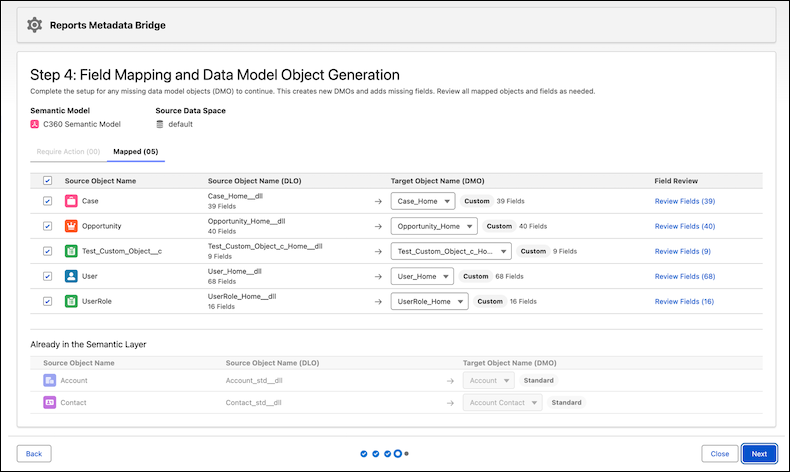
Task: Click the Source Object Name (DLO) header in top table
Action: 254,181
